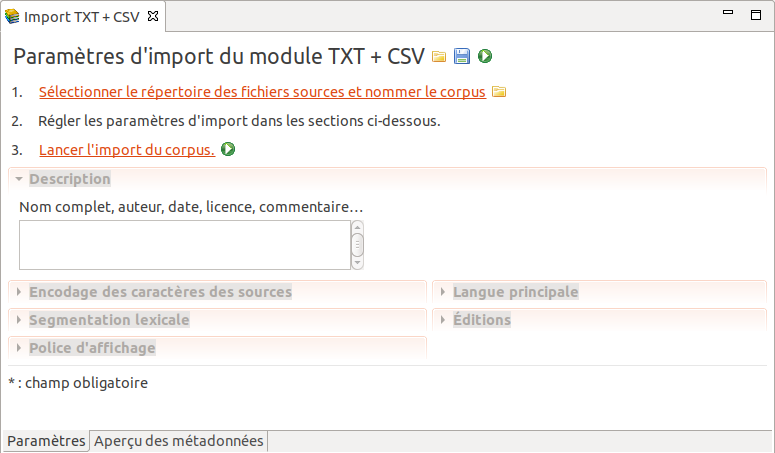The image size is (775, 453).
Task: Close the Import TXT + CSV tab
Action: coord(153,16)
